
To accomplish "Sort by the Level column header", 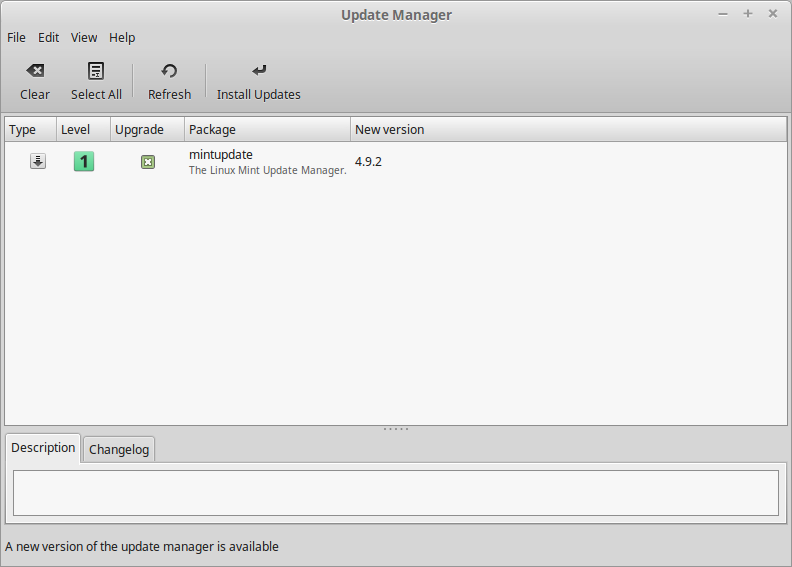I will tap(83, 130).
